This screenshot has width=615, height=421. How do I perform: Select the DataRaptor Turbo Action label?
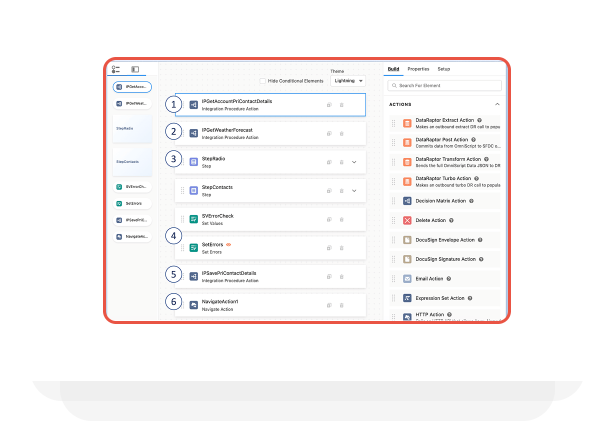click(x=443, y=179)
